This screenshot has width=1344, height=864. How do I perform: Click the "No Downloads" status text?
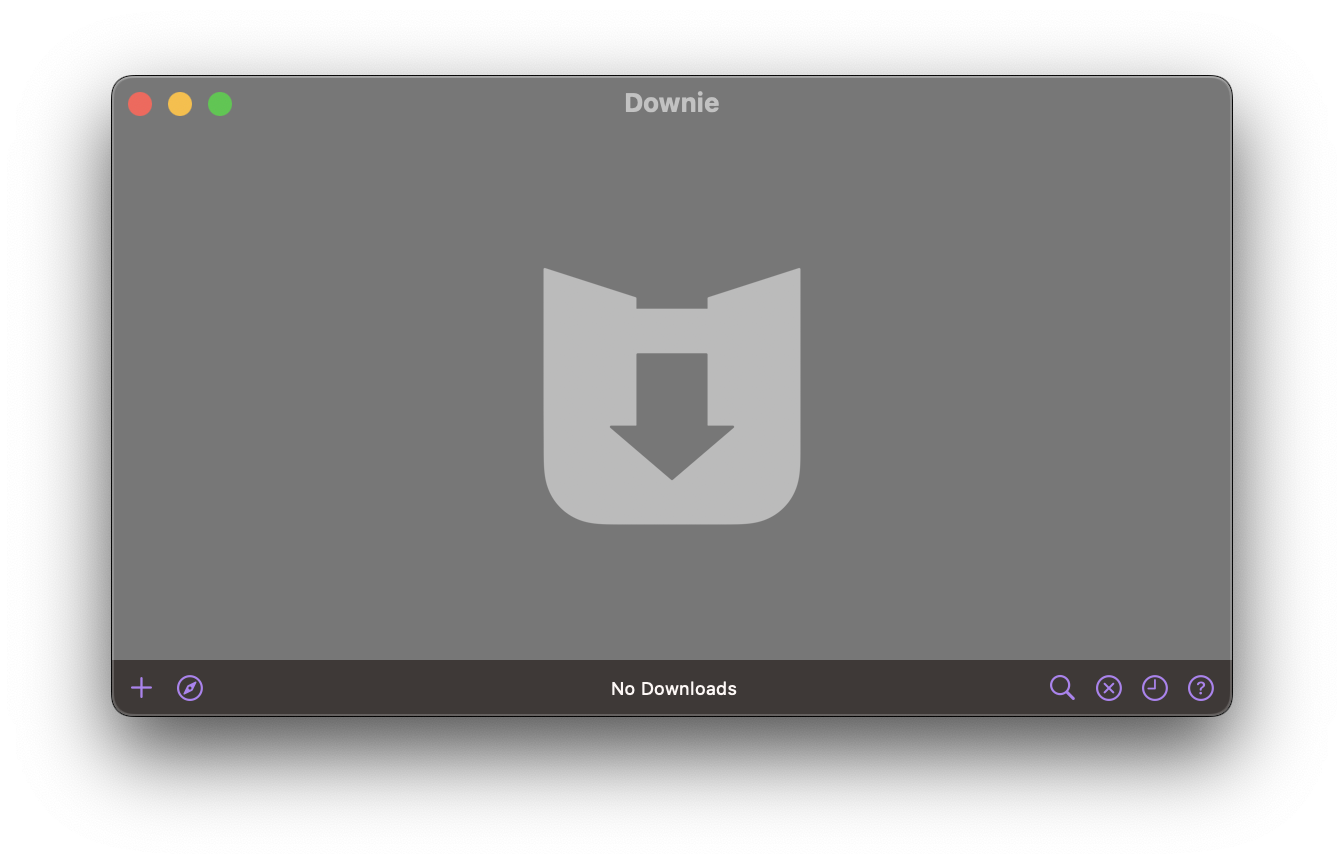673,689
